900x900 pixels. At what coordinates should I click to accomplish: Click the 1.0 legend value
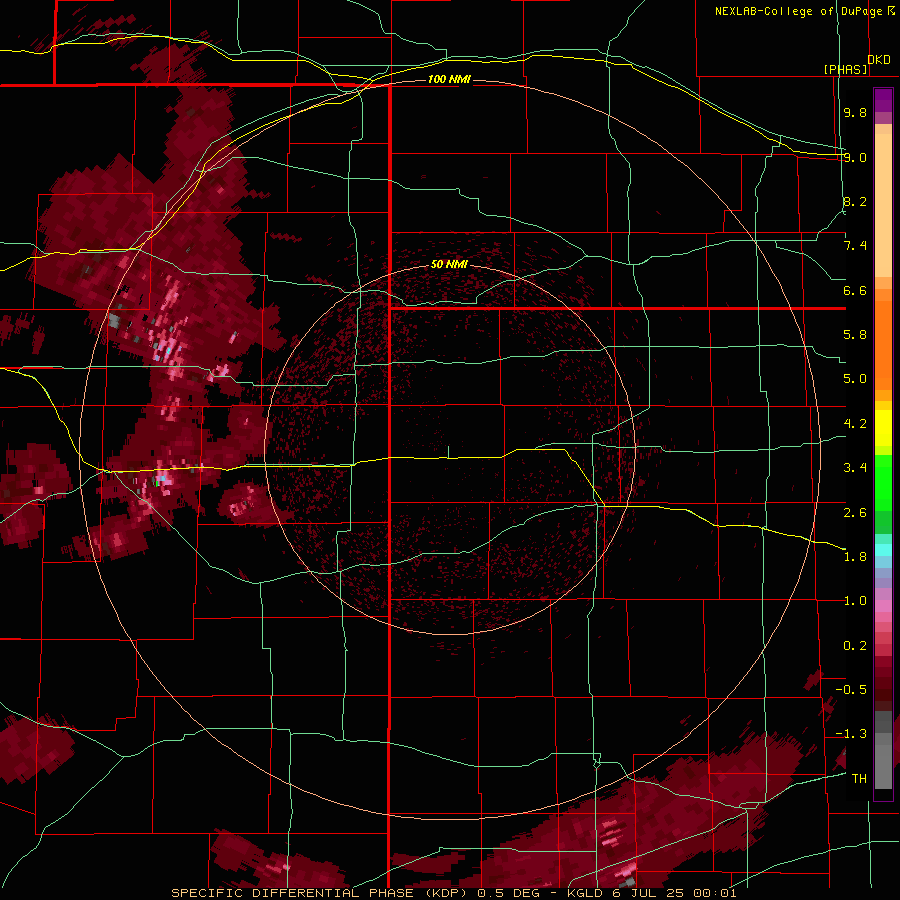(x=855, y=601)
